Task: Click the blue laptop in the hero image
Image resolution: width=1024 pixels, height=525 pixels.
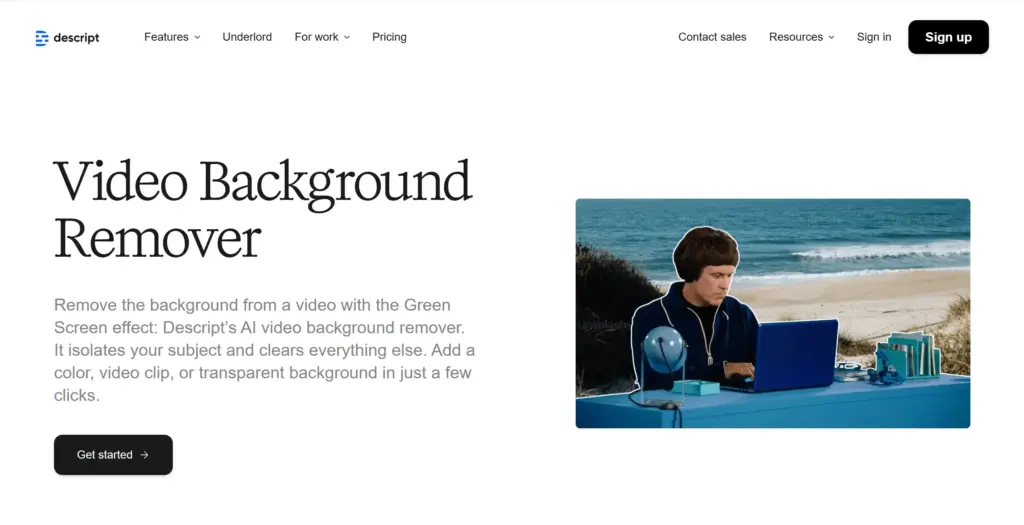Action: tap(796, 355)
